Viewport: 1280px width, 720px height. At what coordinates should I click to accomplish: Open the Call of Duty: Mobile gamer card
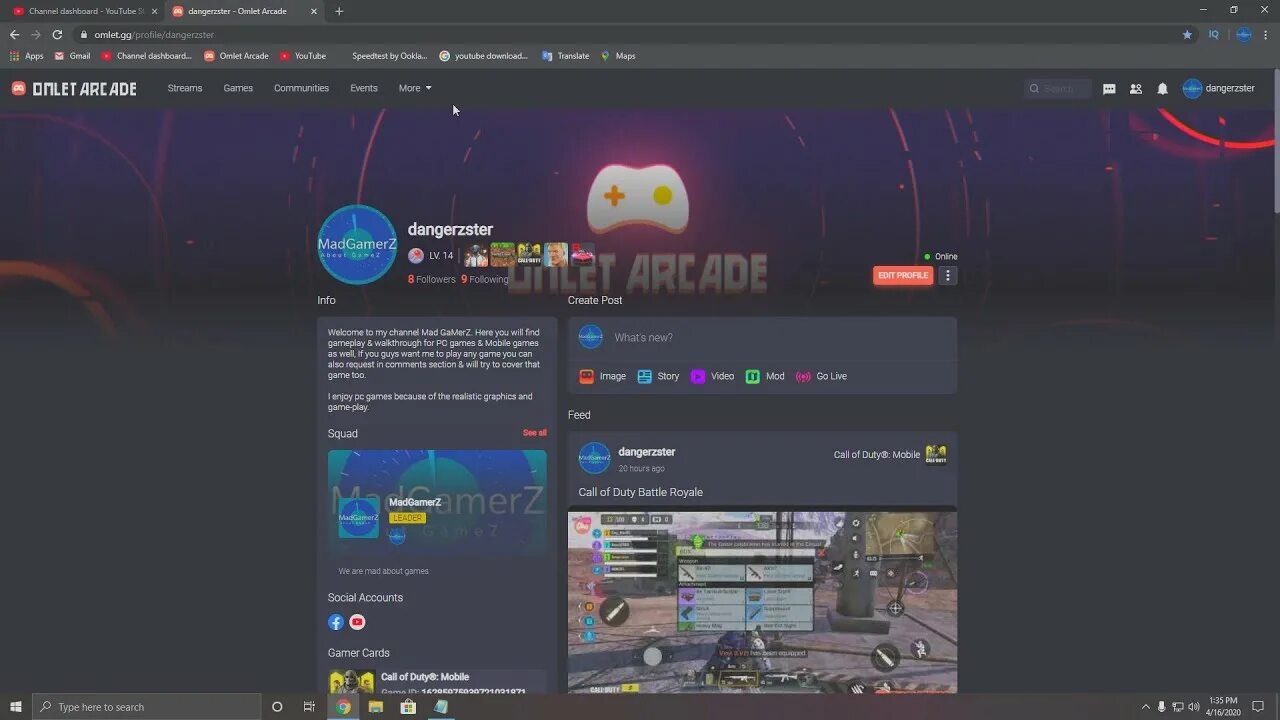(x=437, y=682)
